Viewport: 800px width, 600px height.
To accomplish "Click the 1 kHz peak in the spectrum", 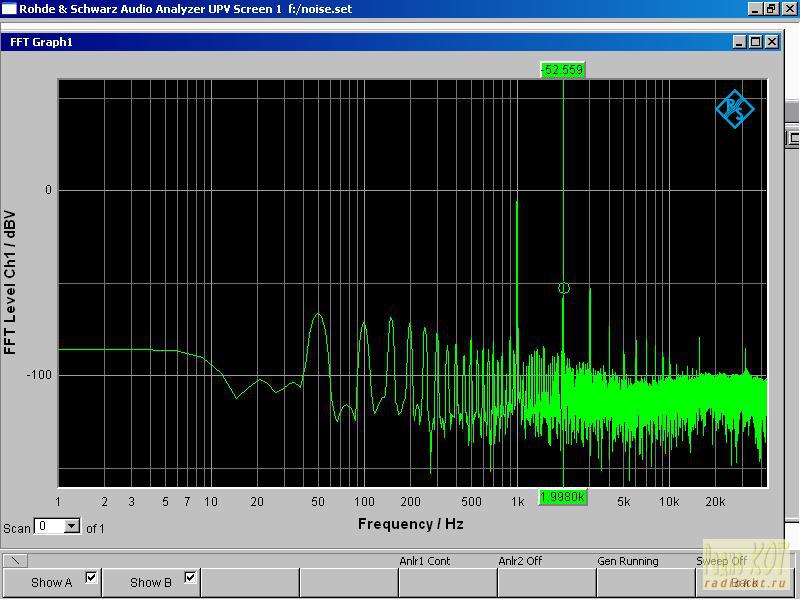I will (517, 204).
